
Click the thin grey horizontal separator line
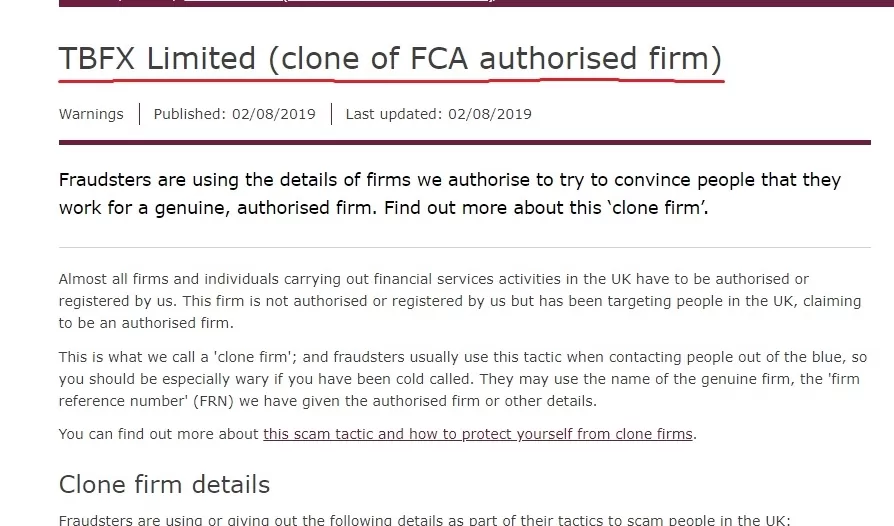(x=465, y=247)
